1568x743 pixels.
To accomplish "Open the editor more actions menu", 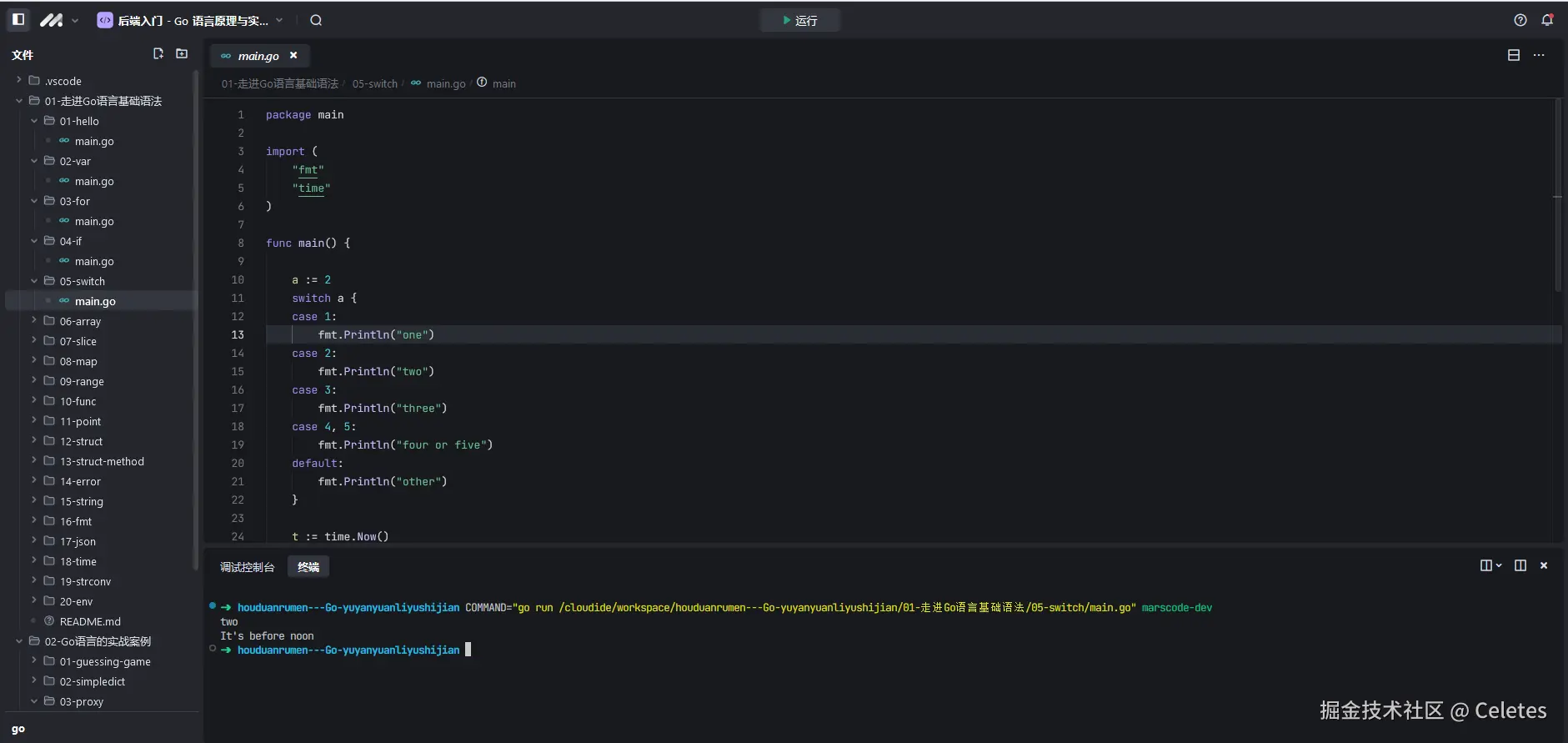I will tap(1539, 55).
